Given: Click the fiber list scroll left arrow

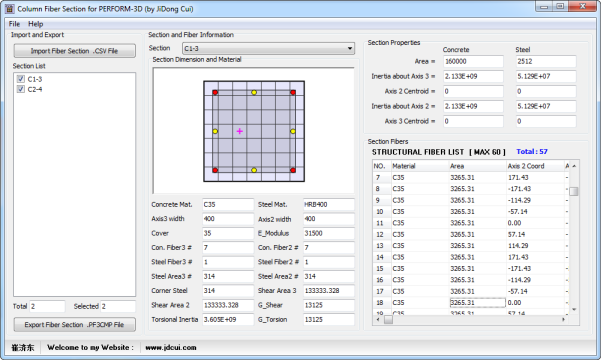Looking at the screenshot, I should pyautogui.click(x=378, y=319).
